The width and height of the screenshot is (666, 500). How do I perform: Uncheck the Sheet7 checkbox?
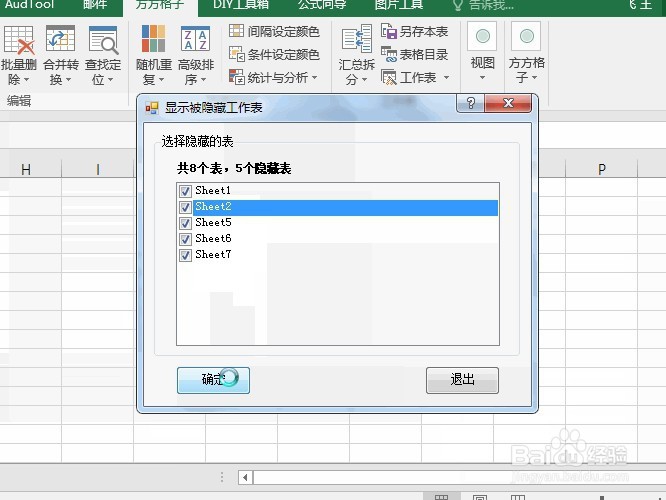coord(185,255)
